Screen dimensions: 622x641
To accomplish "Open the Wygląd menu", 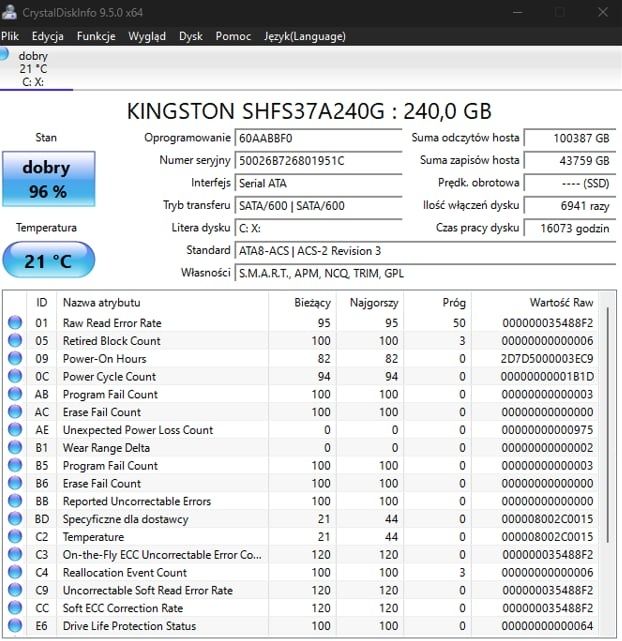I will tap(147, 36).
